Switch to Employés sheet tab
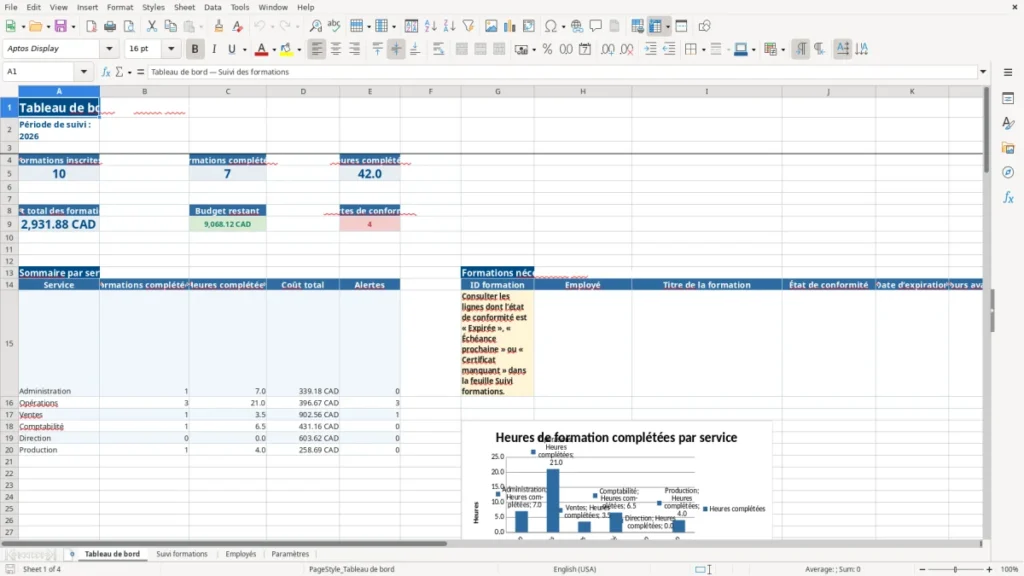1024x576 pixels. coord(240,554)
